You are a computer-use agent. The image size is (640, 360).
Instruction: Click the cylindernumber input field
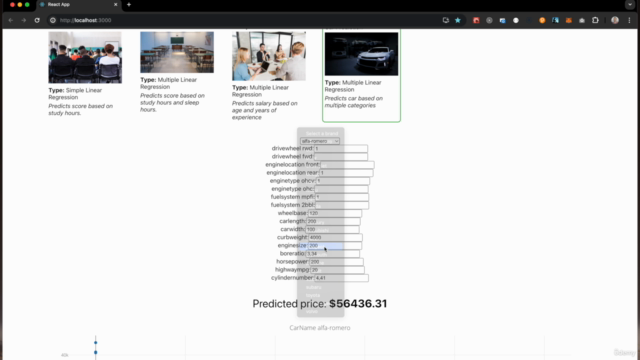pos(341,278)
